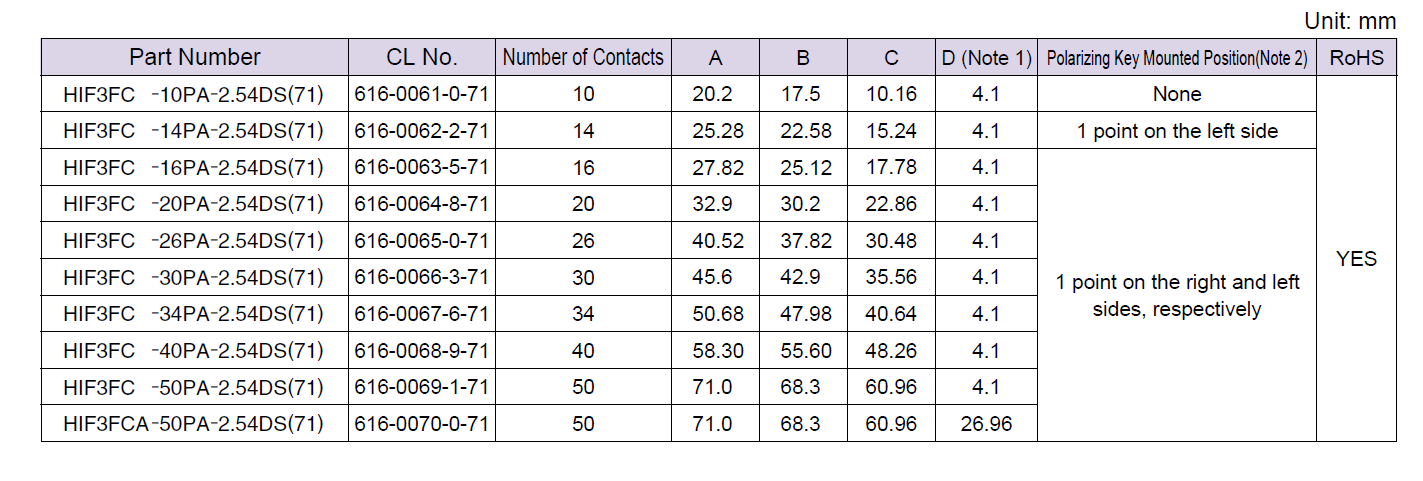The height and width of the screenshot is (481, 1423).
Task: Select CL number 616-0070-0-71
Action: [x=422, y=424]
